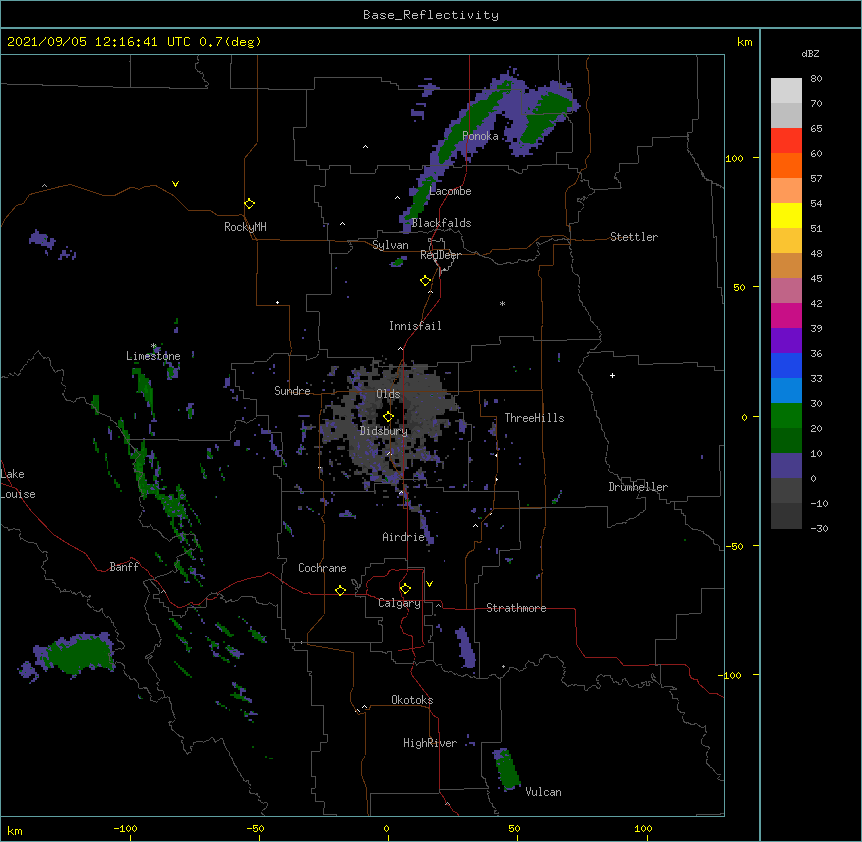Click the purple radar echo southeast of Calgary
This screenshot has height=842, width=862.
(466, 646)
